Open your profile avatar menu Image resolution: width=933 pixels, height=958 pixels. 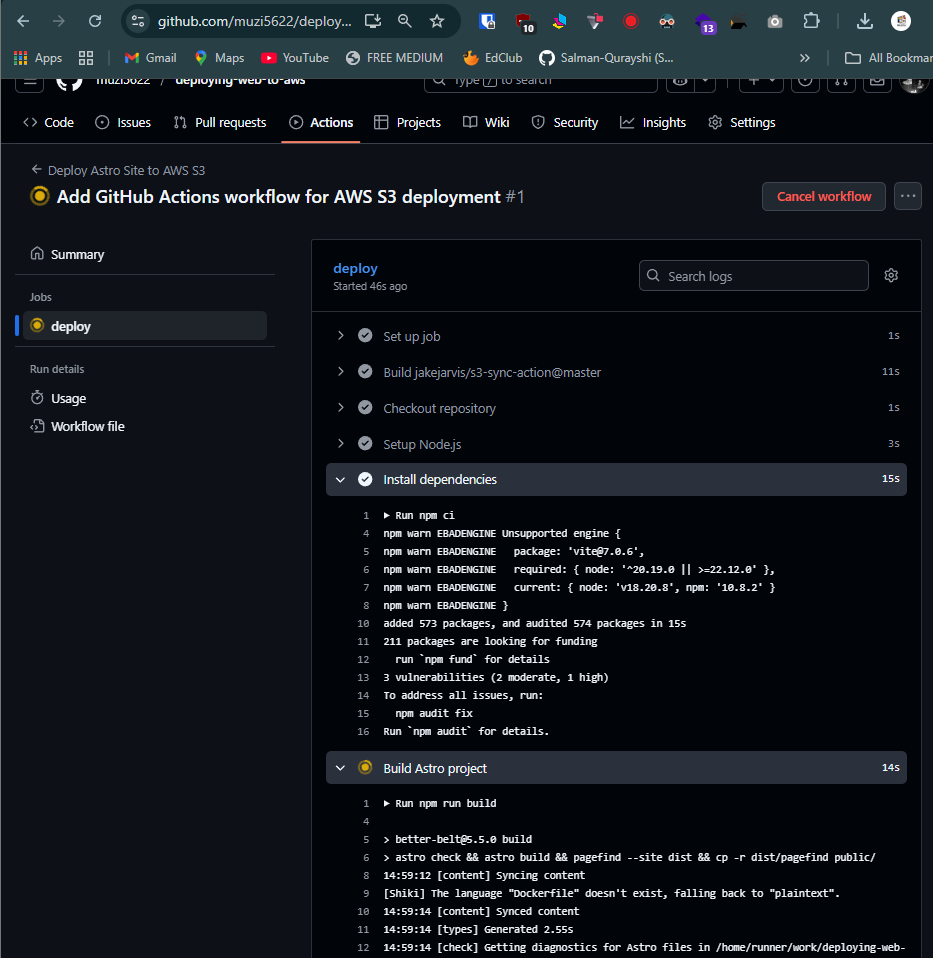(913, 84)
